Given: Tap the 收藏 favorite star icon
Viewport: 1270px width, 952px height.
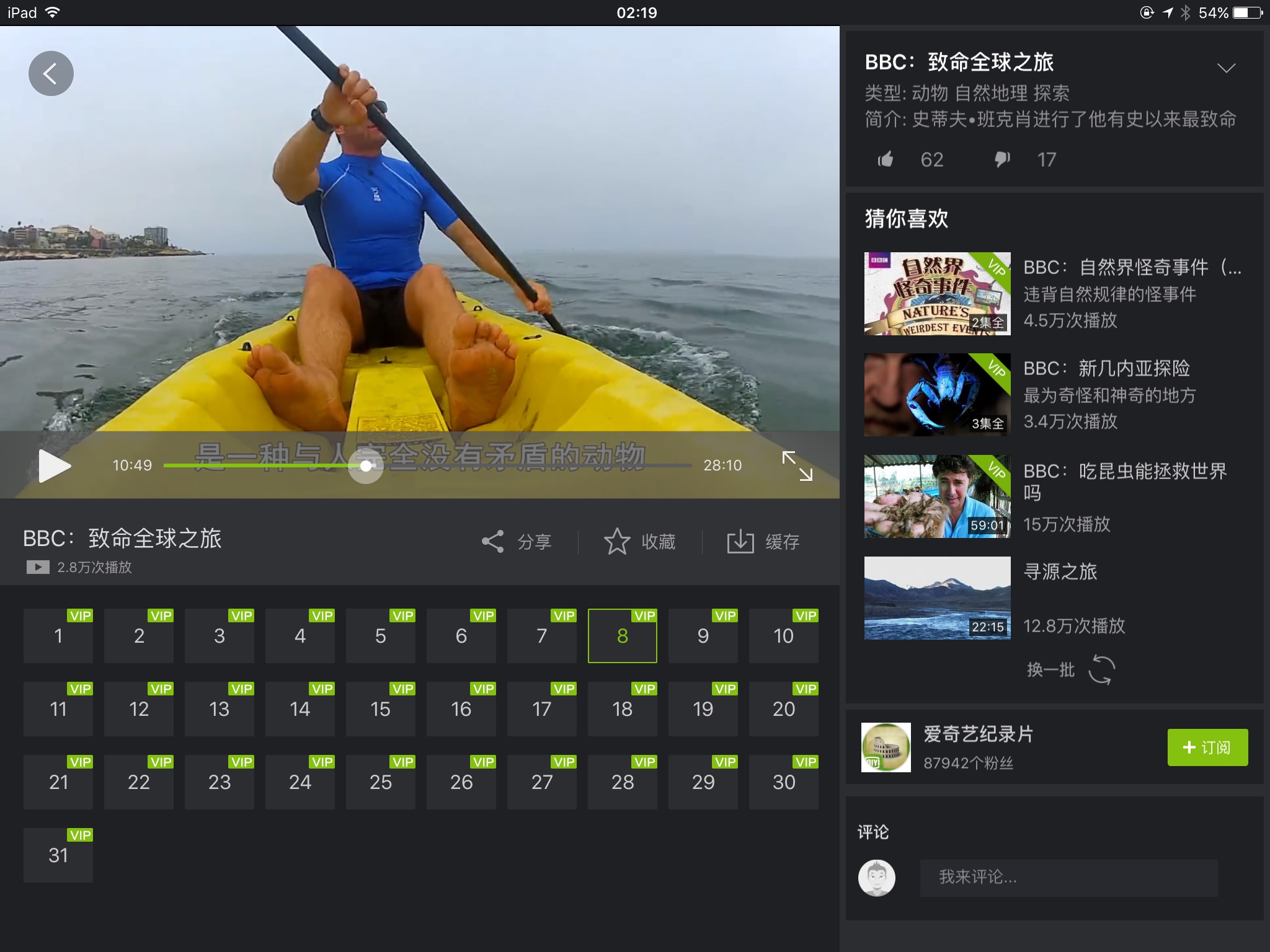Looking at the screenshot, I should coord(617,541).
